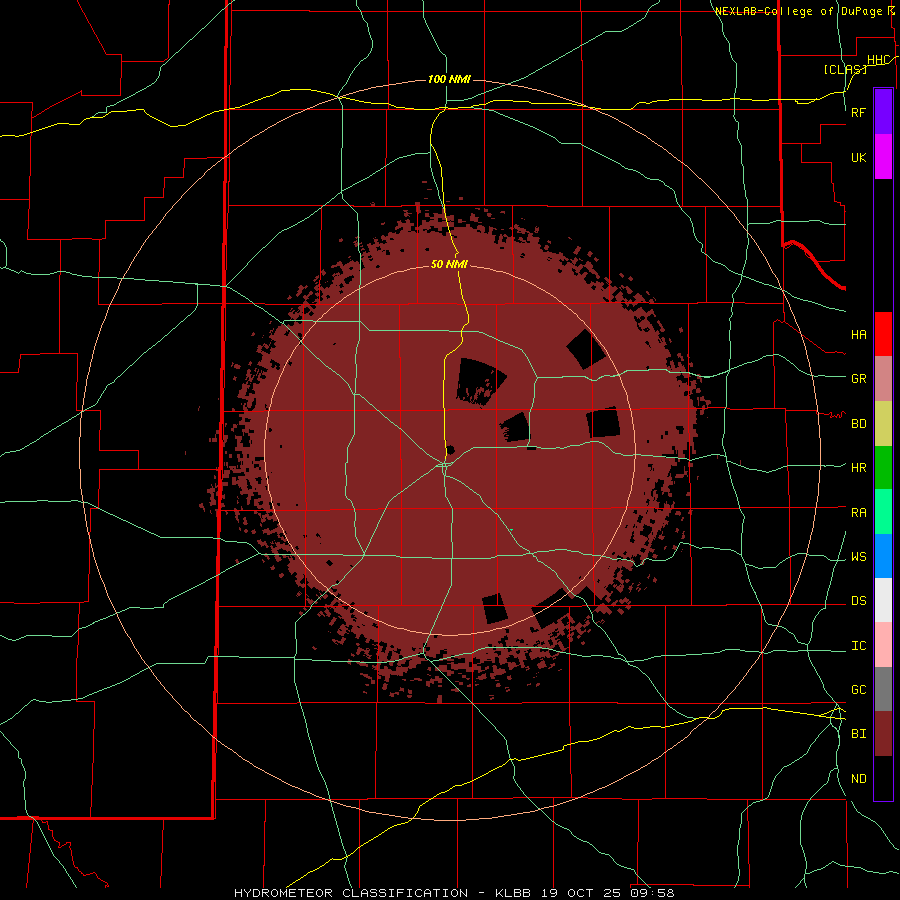Click the KLBB station identifier
This screenshot has width=900, height=900.
[x=513, y=893]
